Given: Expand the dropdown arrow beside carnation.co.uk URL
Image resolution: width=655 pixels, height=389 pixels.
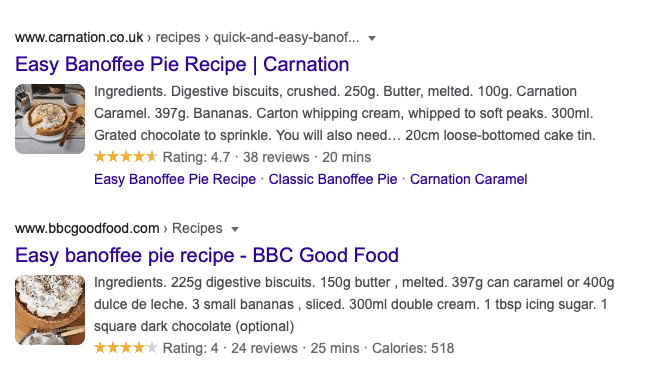Looking at the screenshot, I should click(x=372, y=38).
